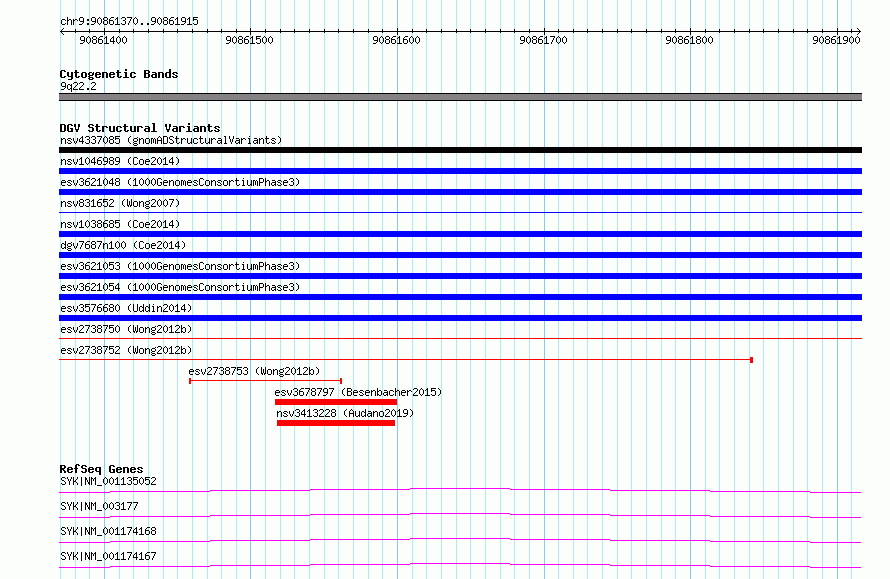This screenshot has width=890, height=579.
Task: Select the gray 9q22.2 cytogenetic band bar
Action: click(460, 97)
